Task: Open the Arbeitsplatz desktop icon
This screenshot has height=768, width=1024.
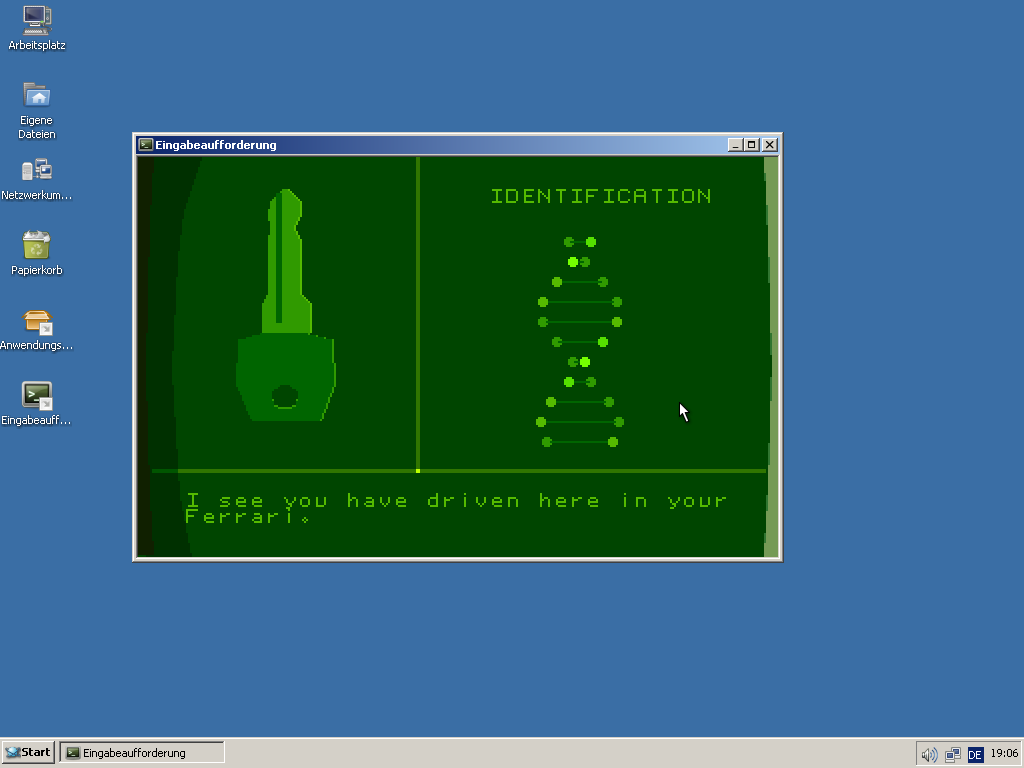Action: pos(37,19)
